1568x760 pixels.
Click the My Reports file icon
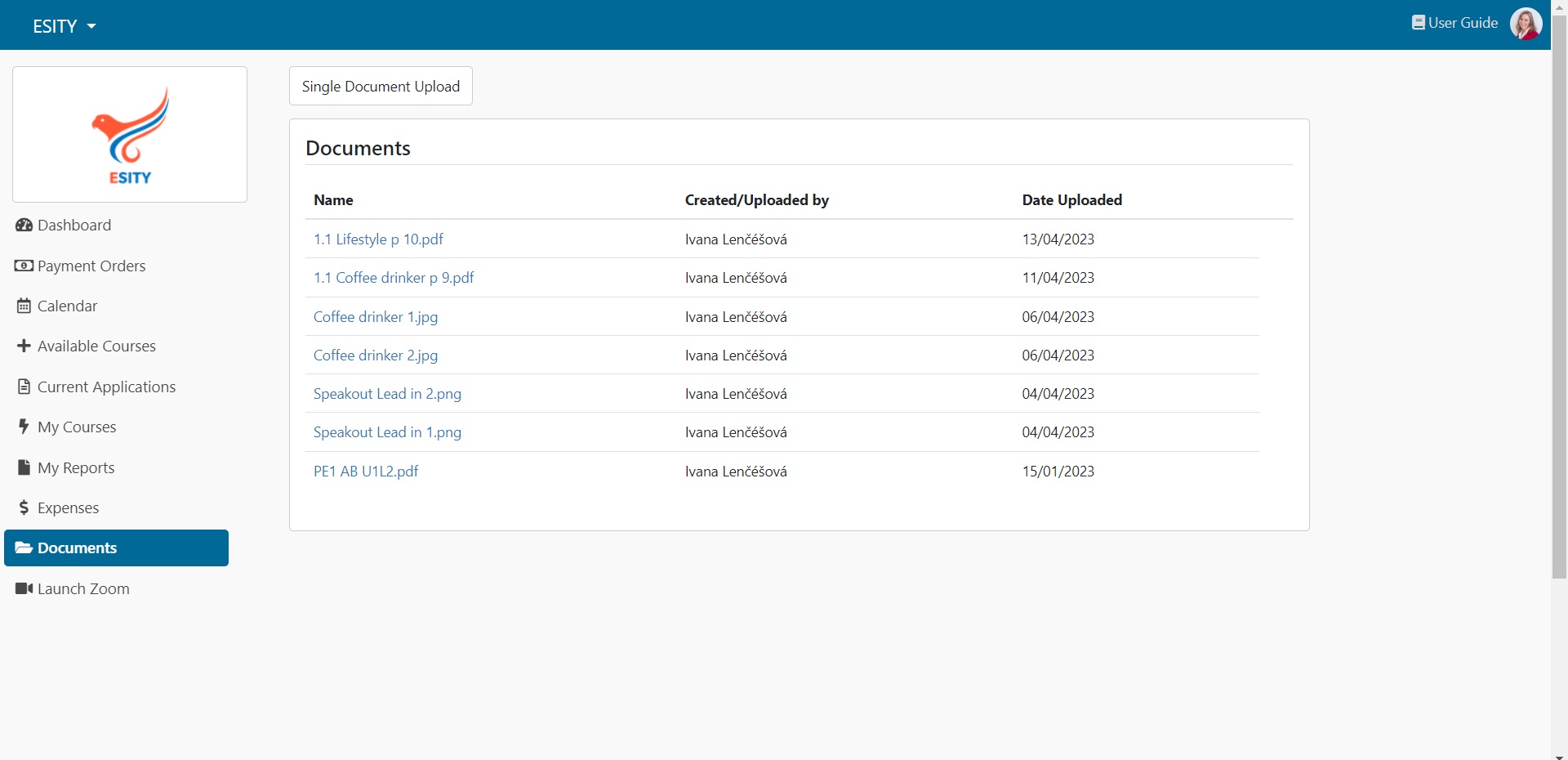click(24, 467)
